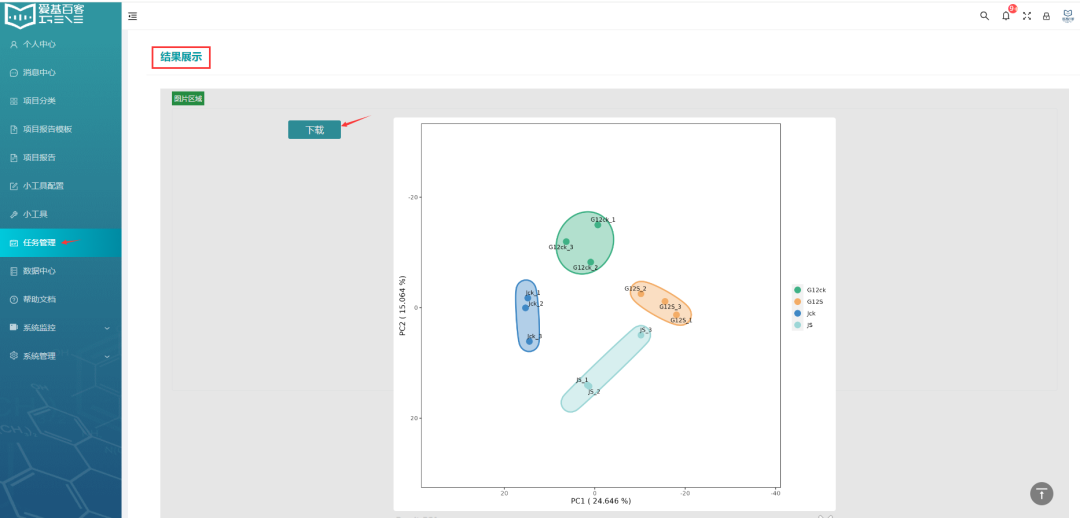Open 帮助文档 menu entry
Image resolution: width=1080 pixels, height=518 pixels.
[x=61, y=300]
